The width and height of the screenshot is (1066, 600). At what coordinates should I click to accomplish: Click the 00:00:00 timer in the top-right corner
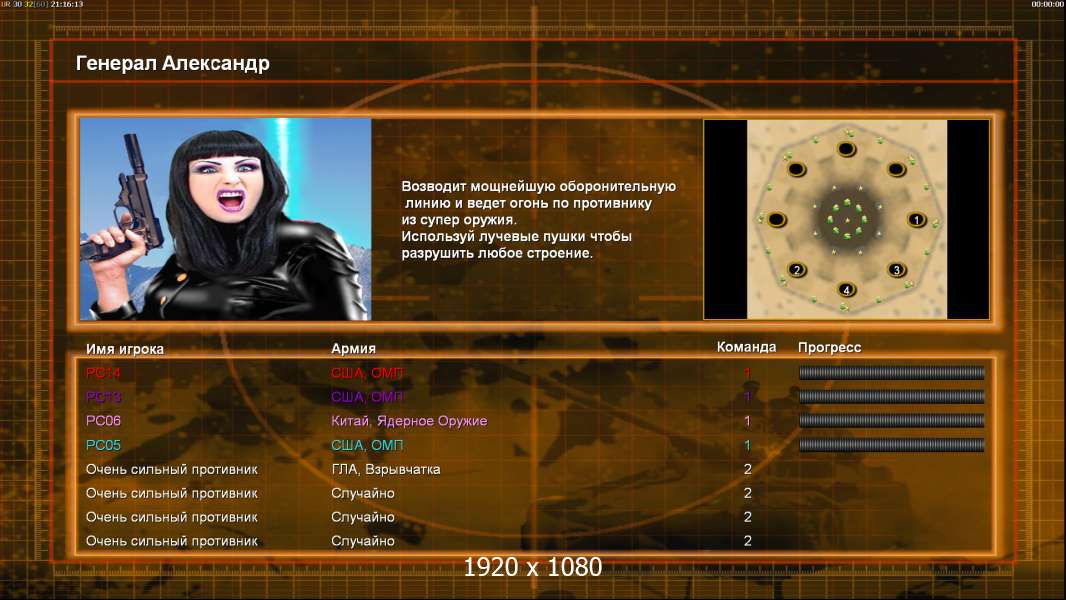1047,4
